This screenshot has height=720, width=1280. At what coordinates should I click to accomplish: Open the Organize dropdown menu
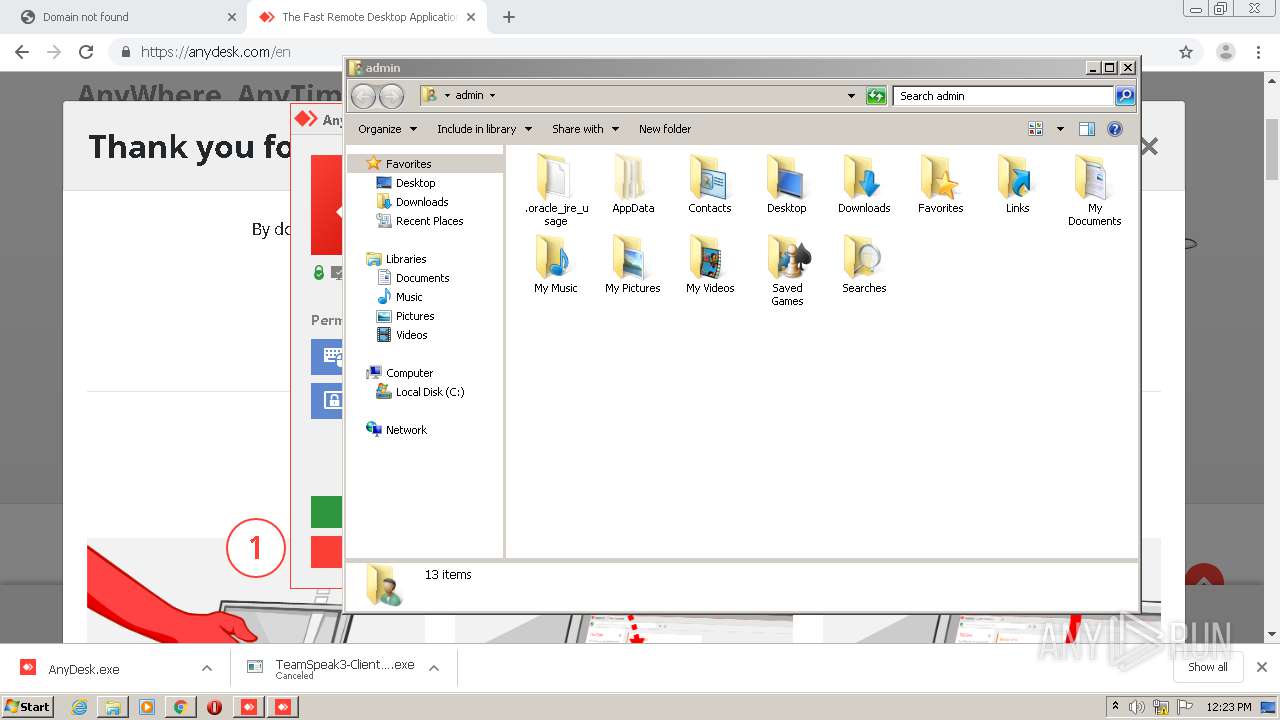click(387, 129)
